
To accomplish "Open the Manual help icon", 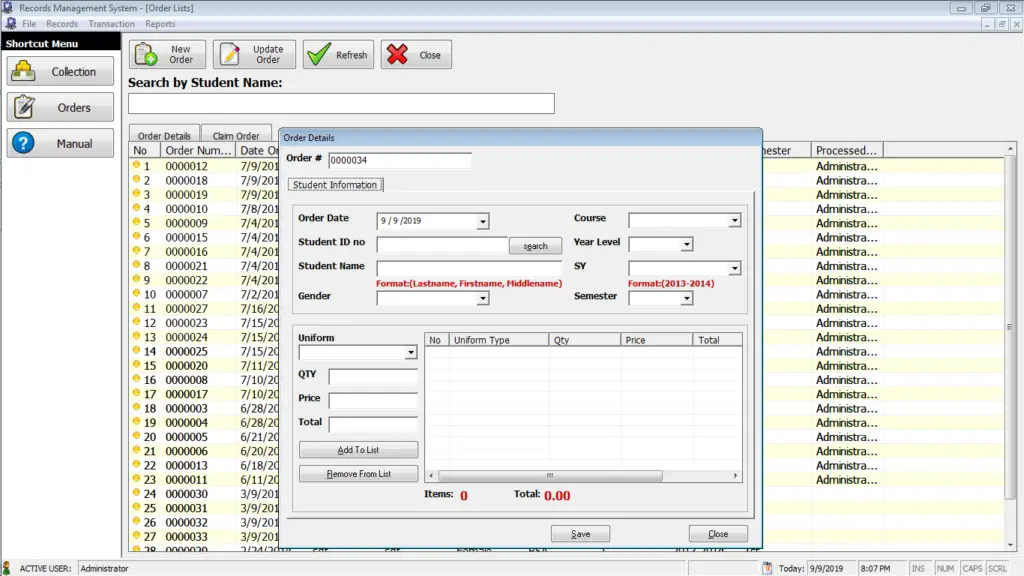I will pos(60,143).
